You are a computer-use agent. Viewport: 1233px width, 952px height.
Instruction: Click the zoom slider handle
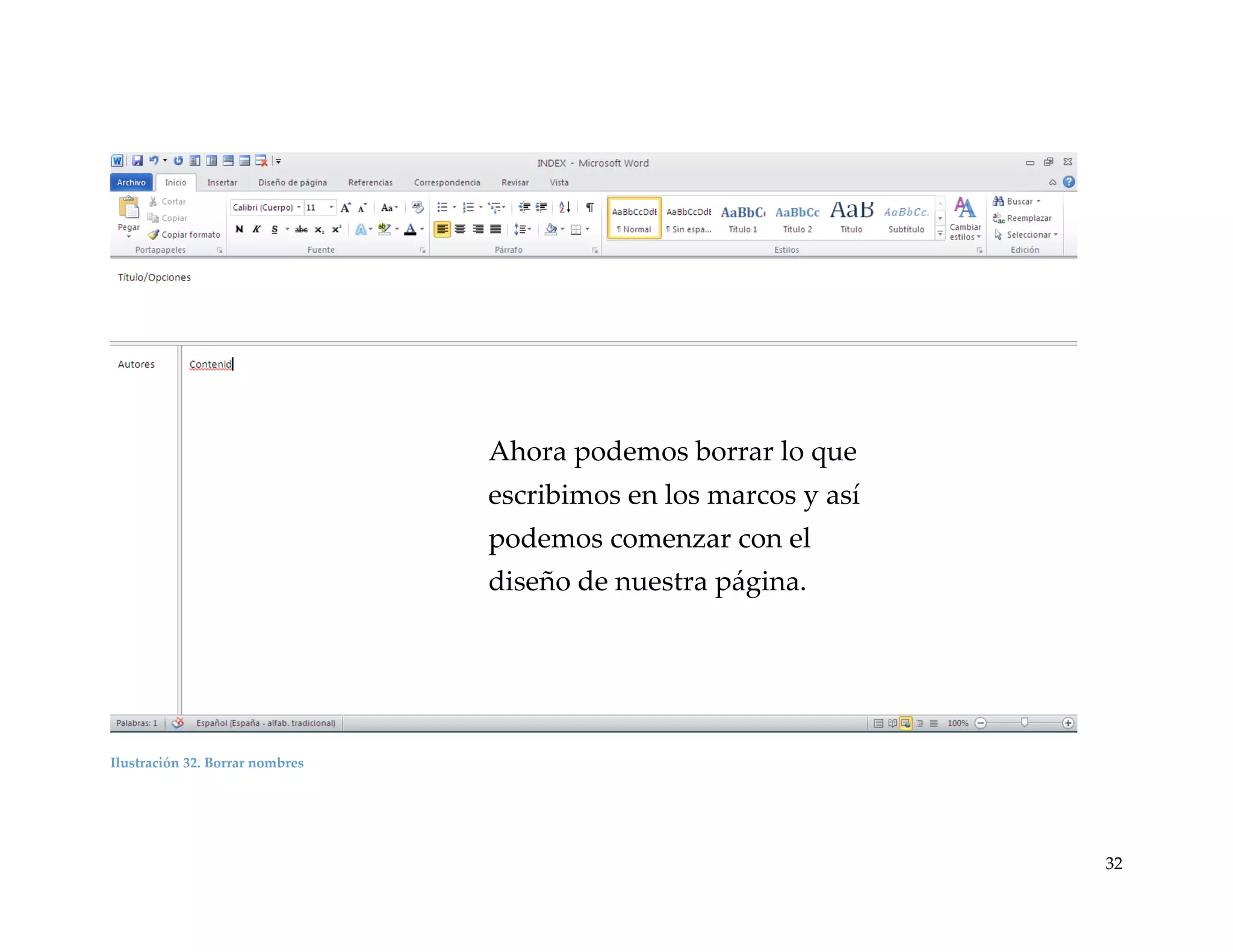coord(1024,722)
